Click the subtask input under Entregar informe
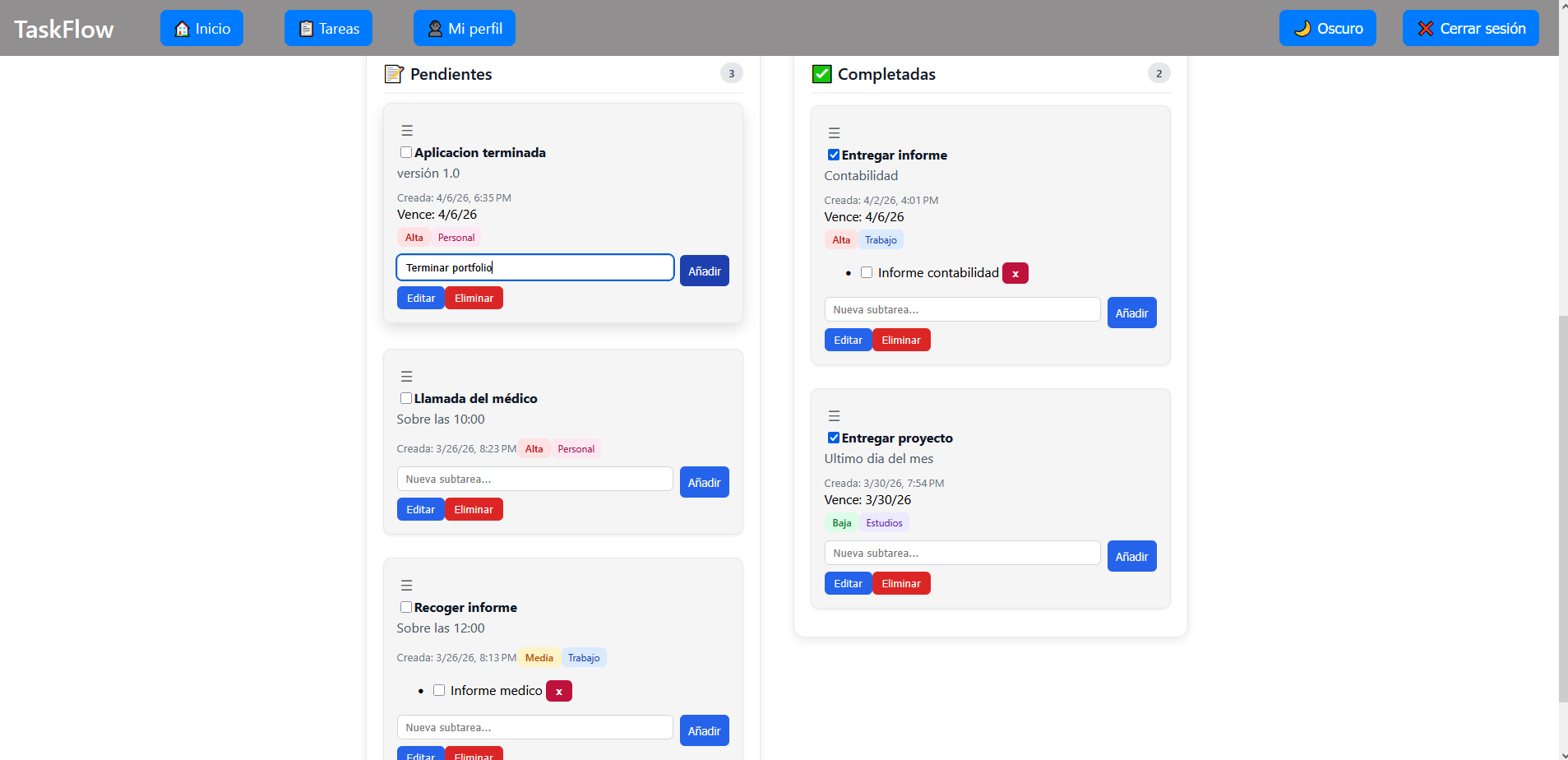Image resolution: width=1568 pixels, height=760 pixels. click(x=961, y=310)
